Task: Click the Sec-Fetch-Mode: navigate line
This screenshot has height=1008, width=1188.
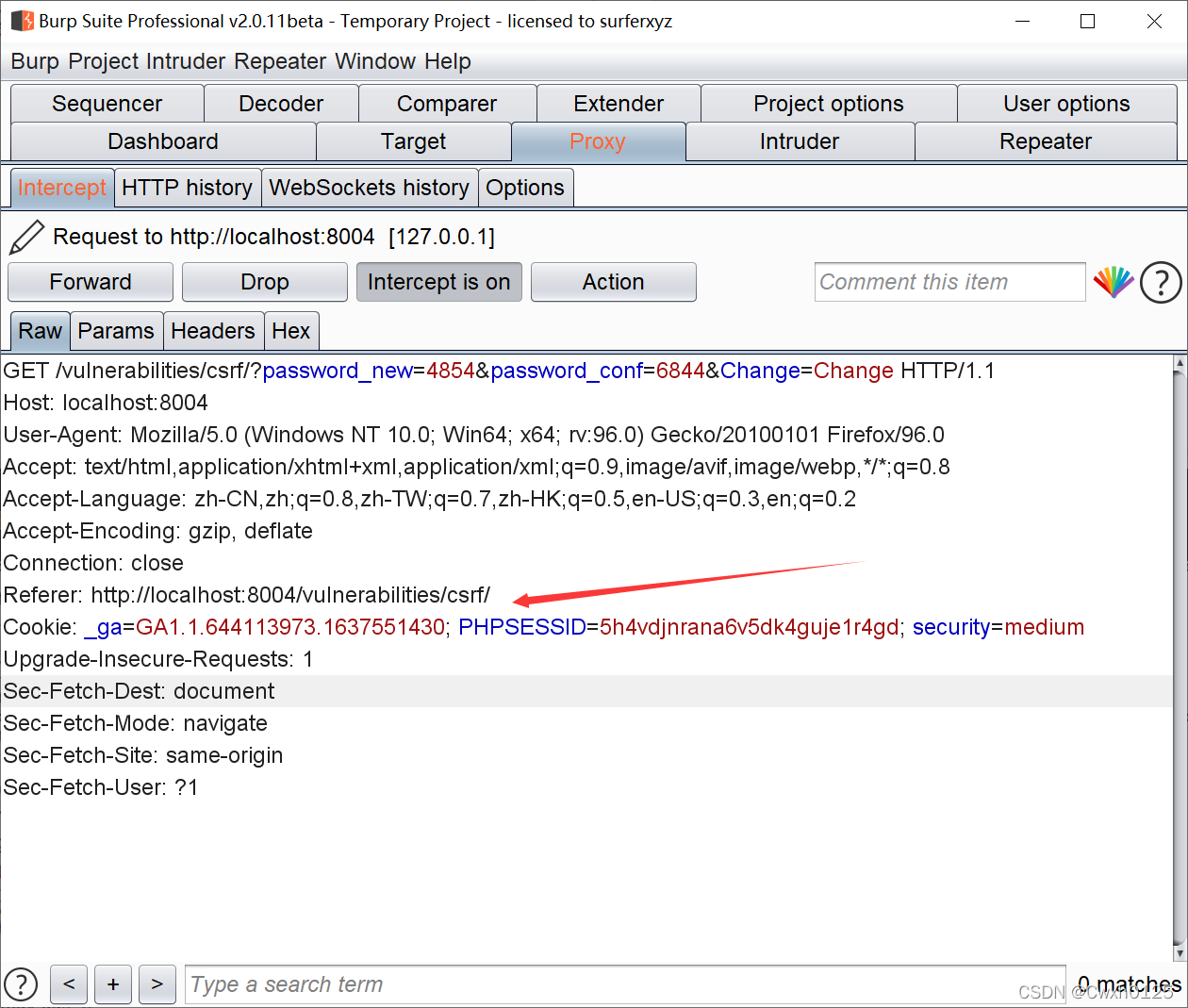Action: tap(135, 723)
